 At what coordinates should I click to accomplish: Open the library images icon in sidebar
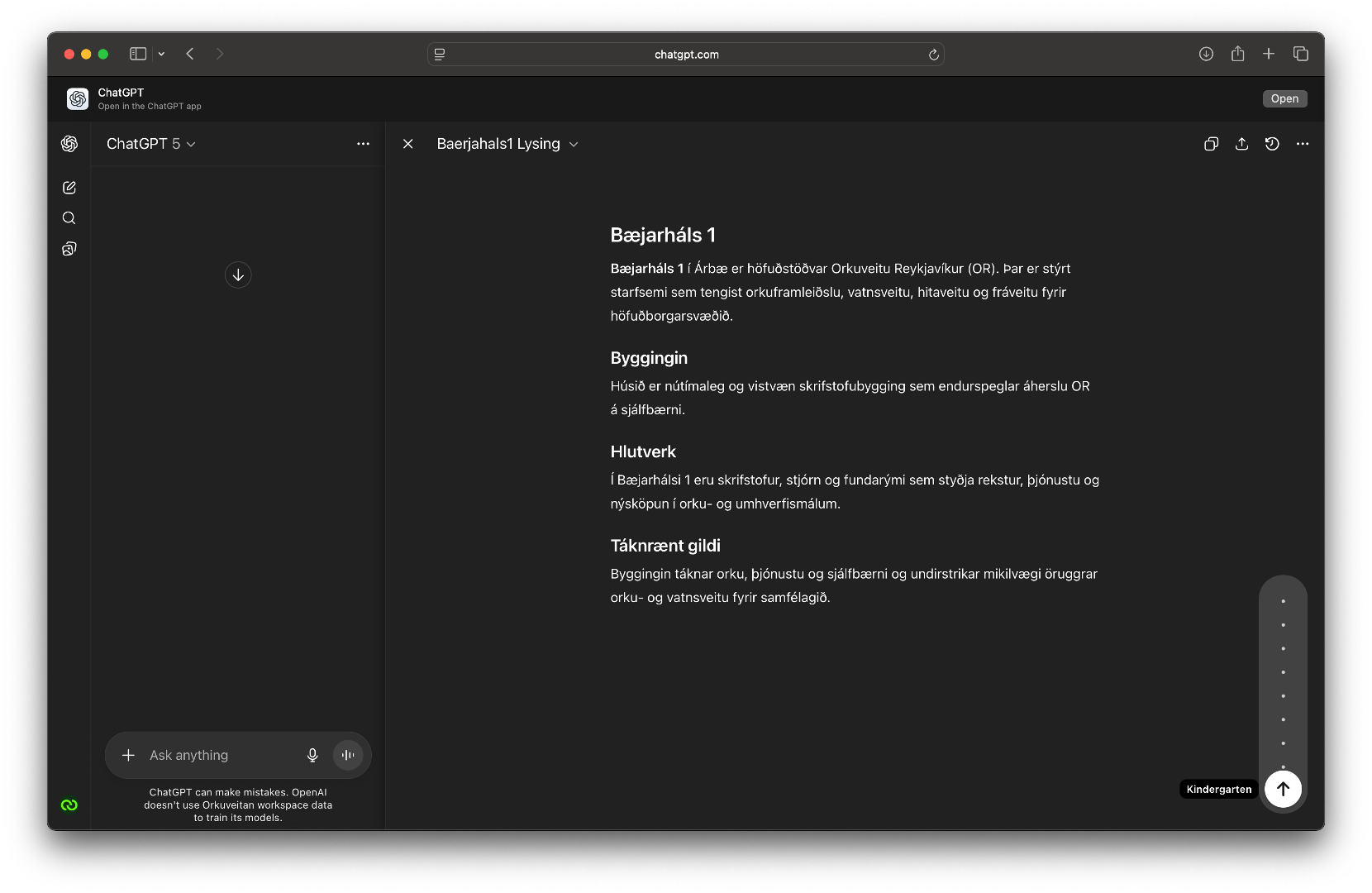[69, 249]
